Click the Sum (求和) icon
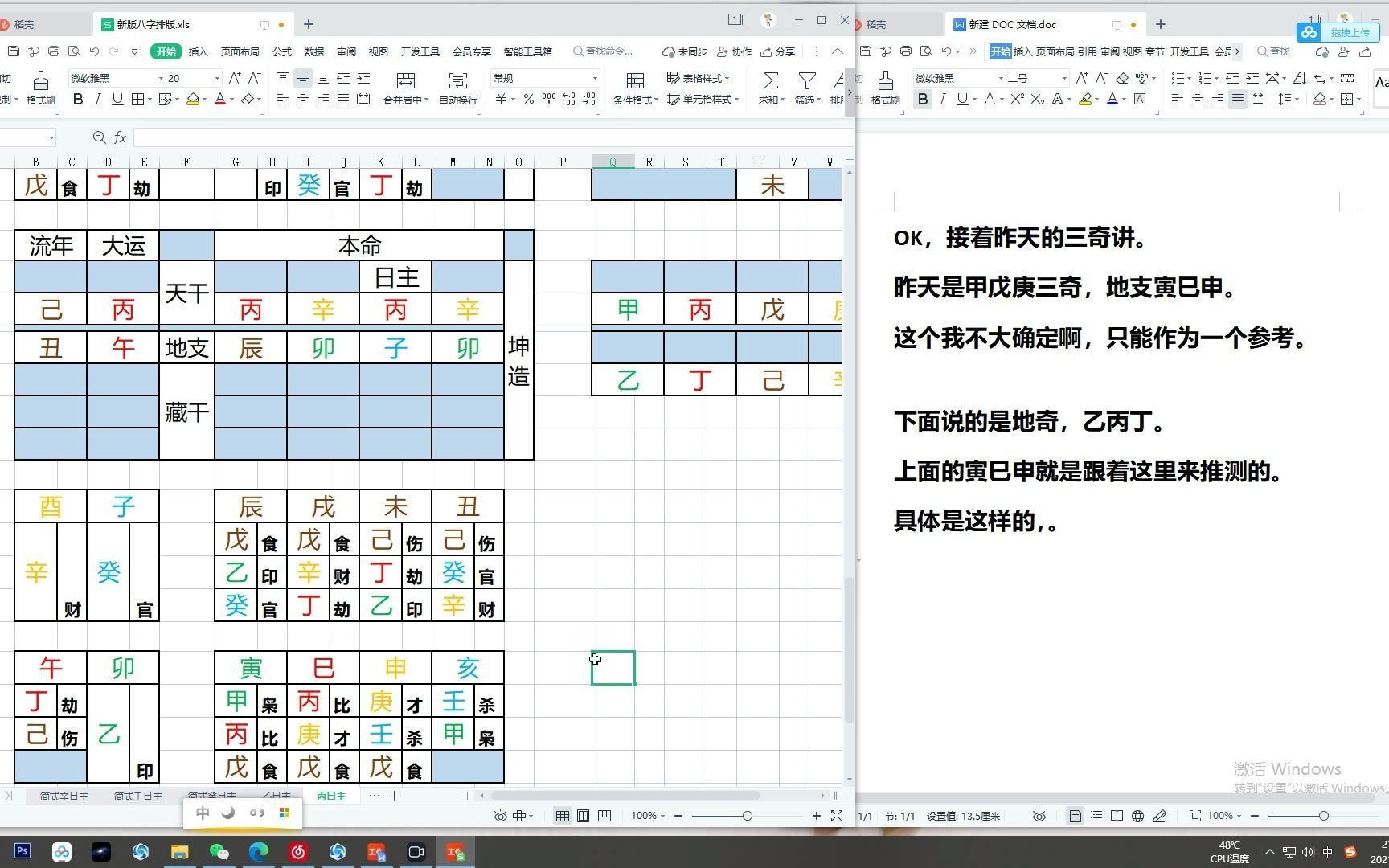Screen dimensions: 1389x868 770,88
